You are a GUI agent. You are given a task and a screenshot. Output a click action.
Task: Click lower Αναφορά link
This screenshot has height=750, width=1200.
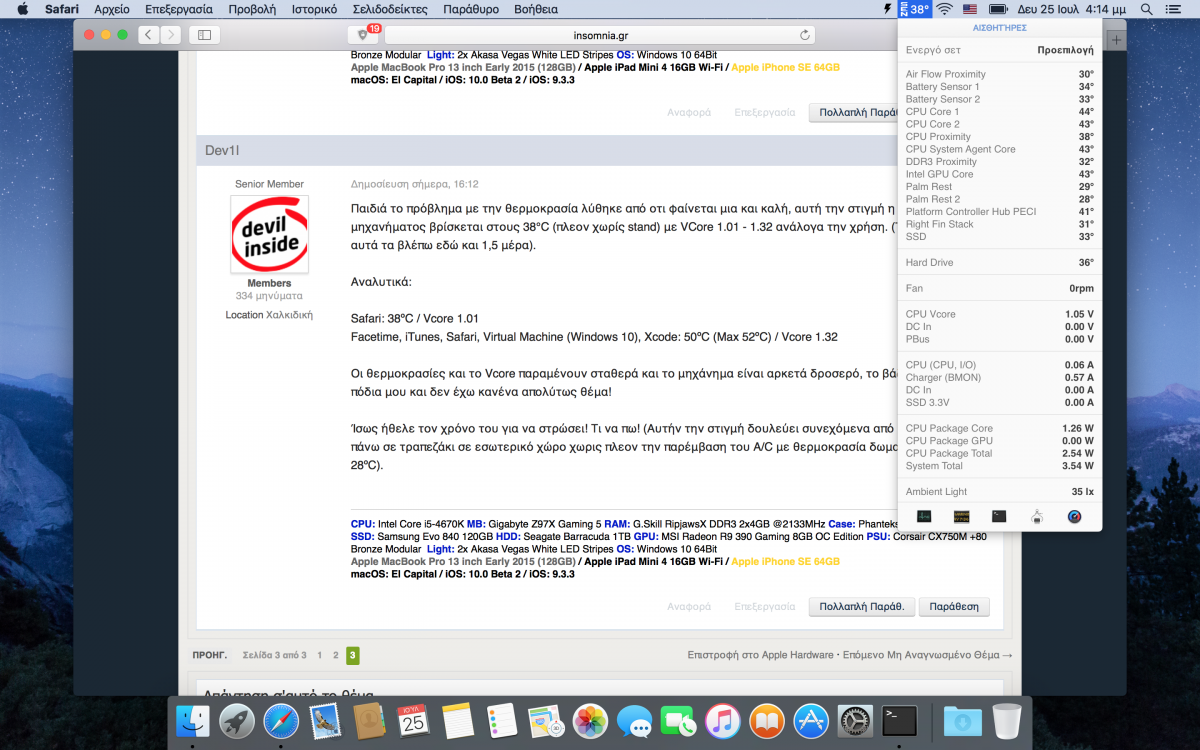689,607
